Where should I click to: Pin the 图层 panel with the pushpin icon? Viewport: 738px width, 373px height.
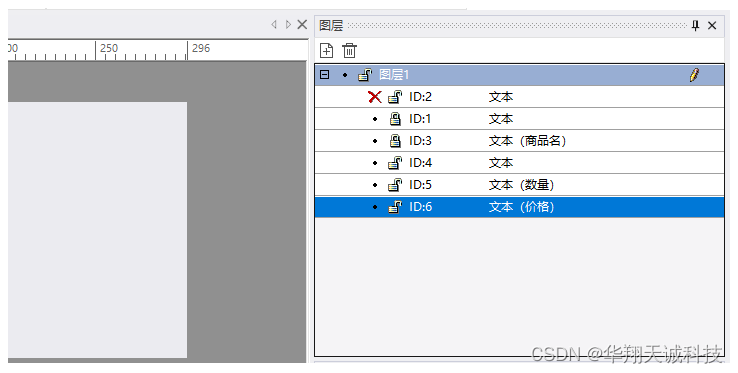[695, 25]
